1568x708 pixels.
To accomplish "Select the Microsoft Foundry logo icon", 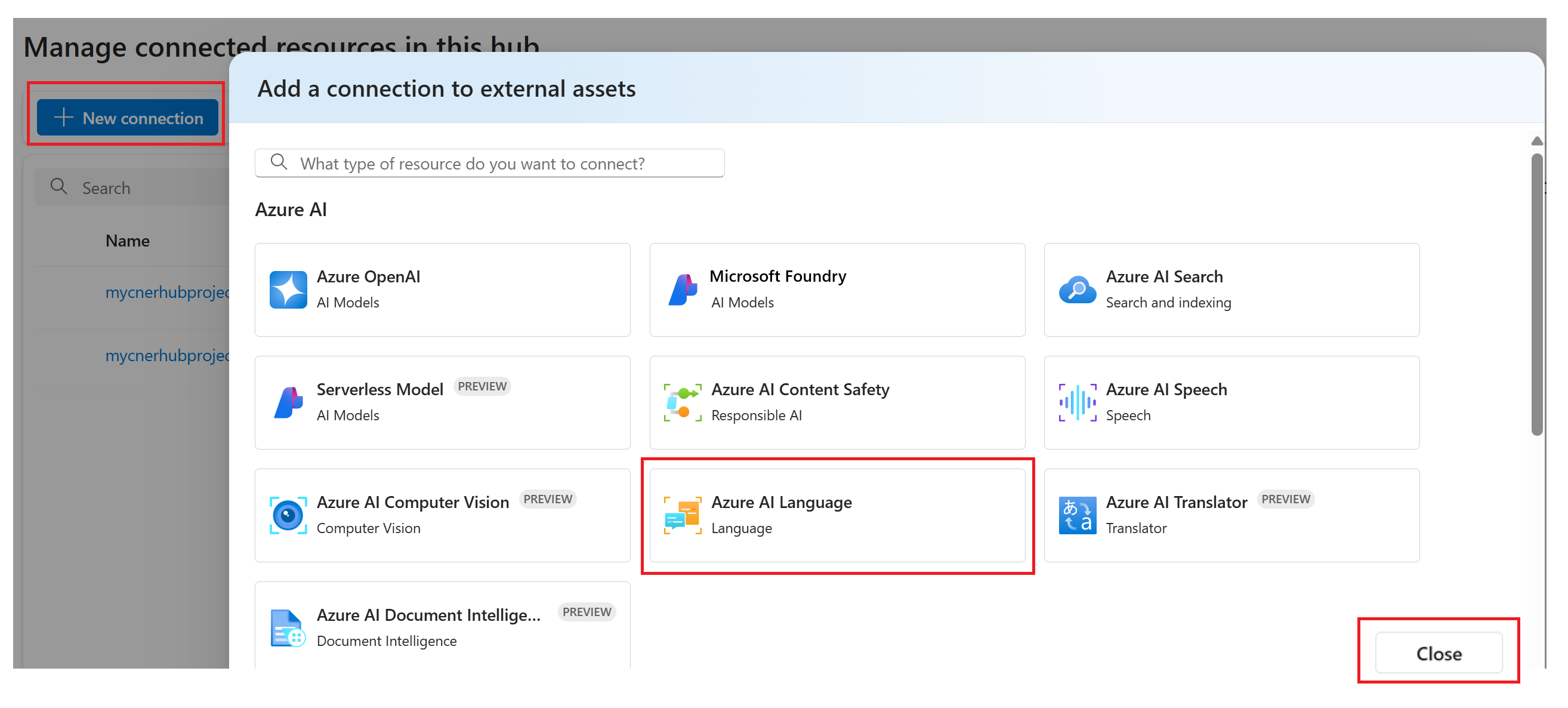I will click(683, 290).
